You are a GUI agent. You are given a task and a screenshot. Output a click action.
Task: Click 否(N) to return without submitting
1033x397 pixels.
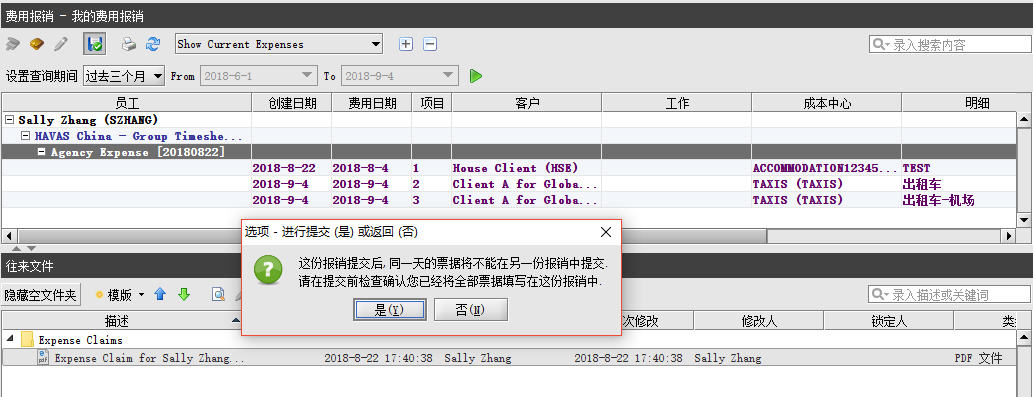pos(470,309)
